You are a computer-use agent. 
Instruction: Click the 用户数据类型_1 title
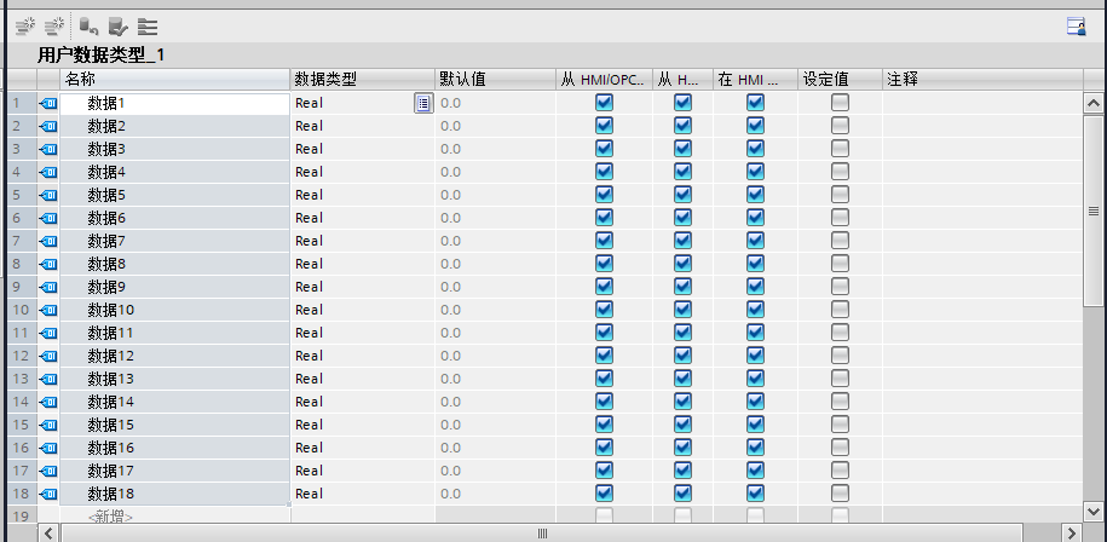(x=101, y=55)
